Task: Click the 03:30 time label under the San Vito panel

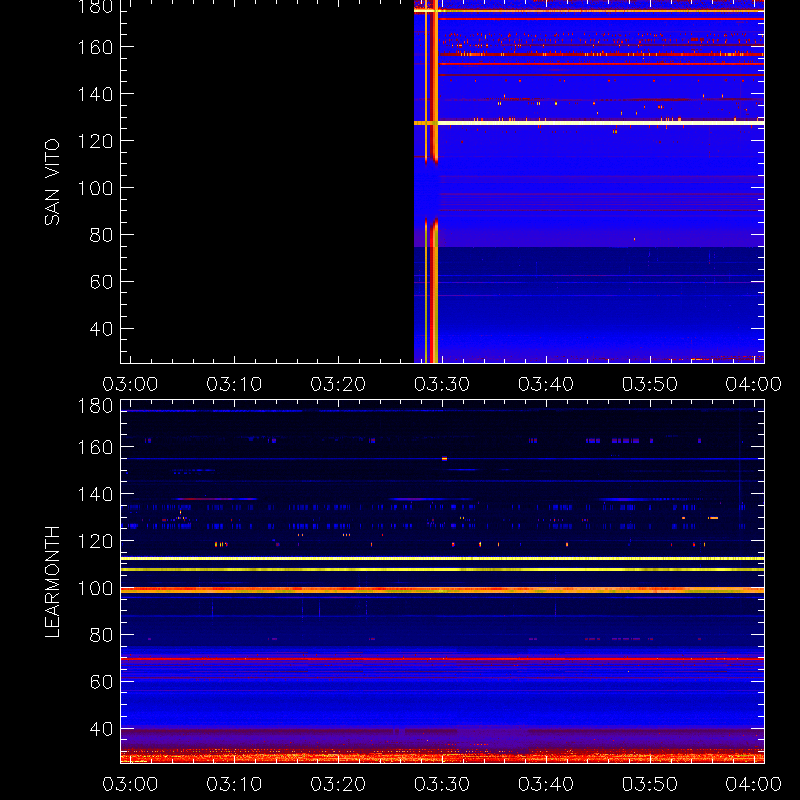Action: click(x=442, y=384)
